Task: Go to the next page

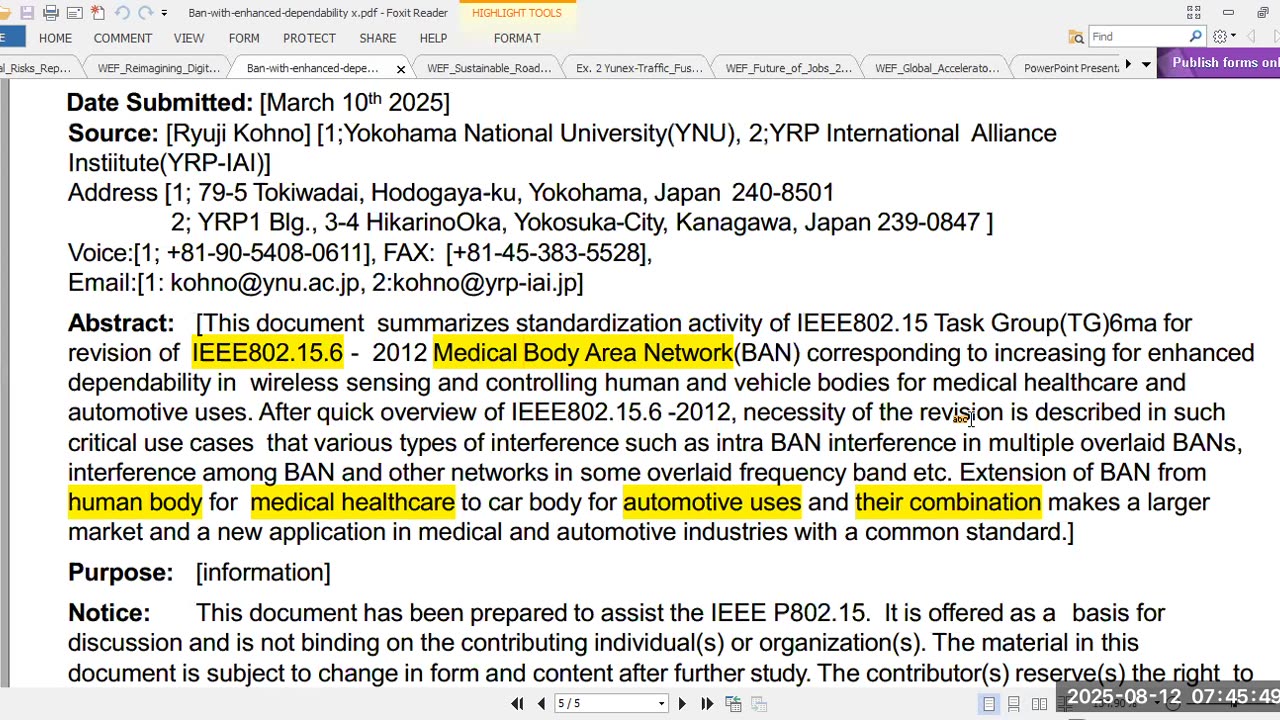Action: coord(682,703)
